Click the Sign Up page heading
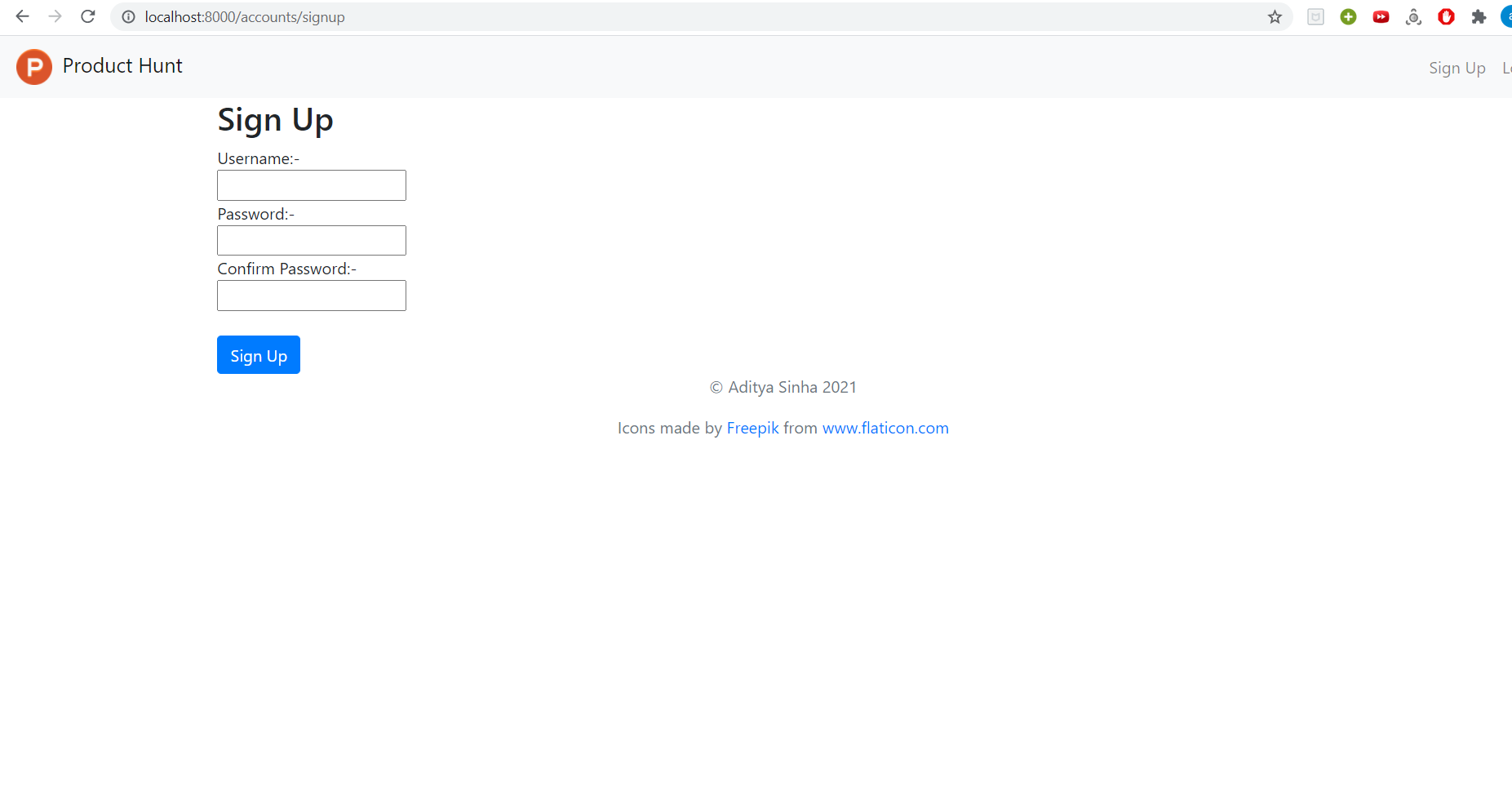This screenshot has height=787, width=1512. [275, 120]
